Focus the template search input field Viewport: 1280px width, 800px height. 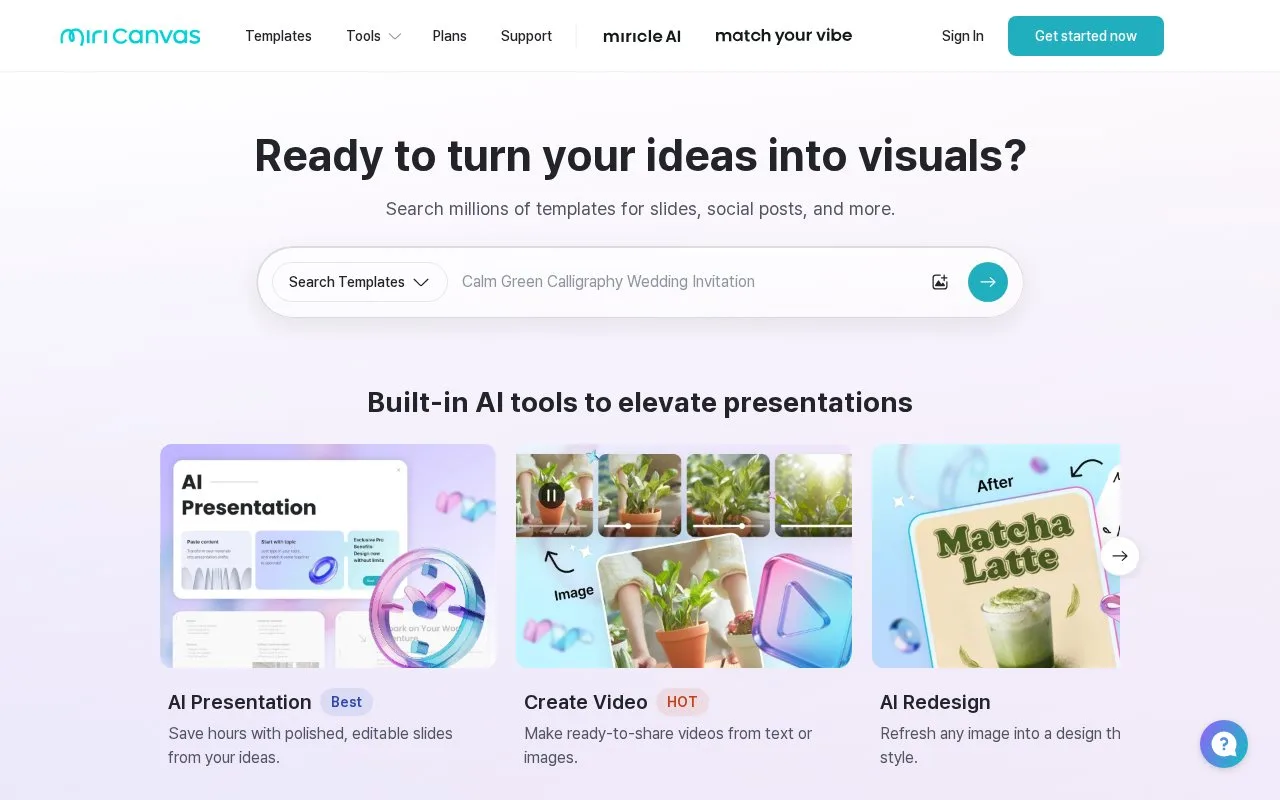688,282
